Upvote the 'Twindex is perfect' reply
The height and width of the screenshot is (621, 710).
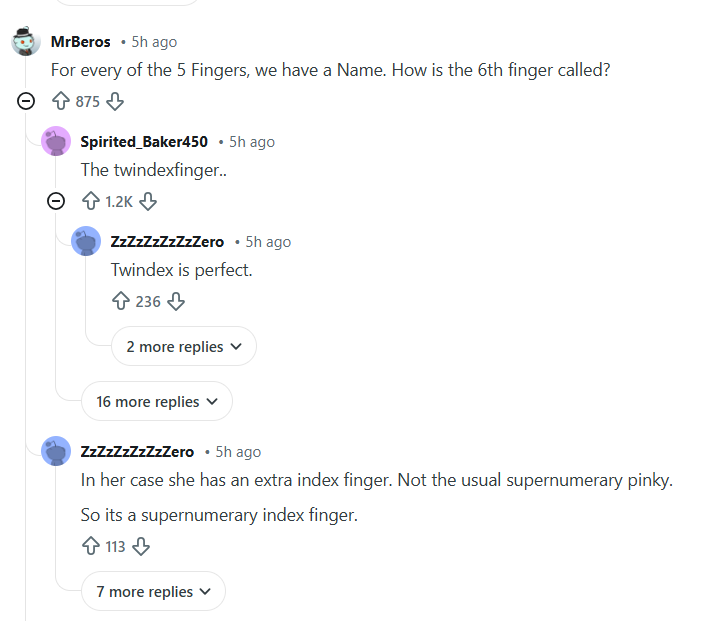pyautogui.click(x=121, y=301)
